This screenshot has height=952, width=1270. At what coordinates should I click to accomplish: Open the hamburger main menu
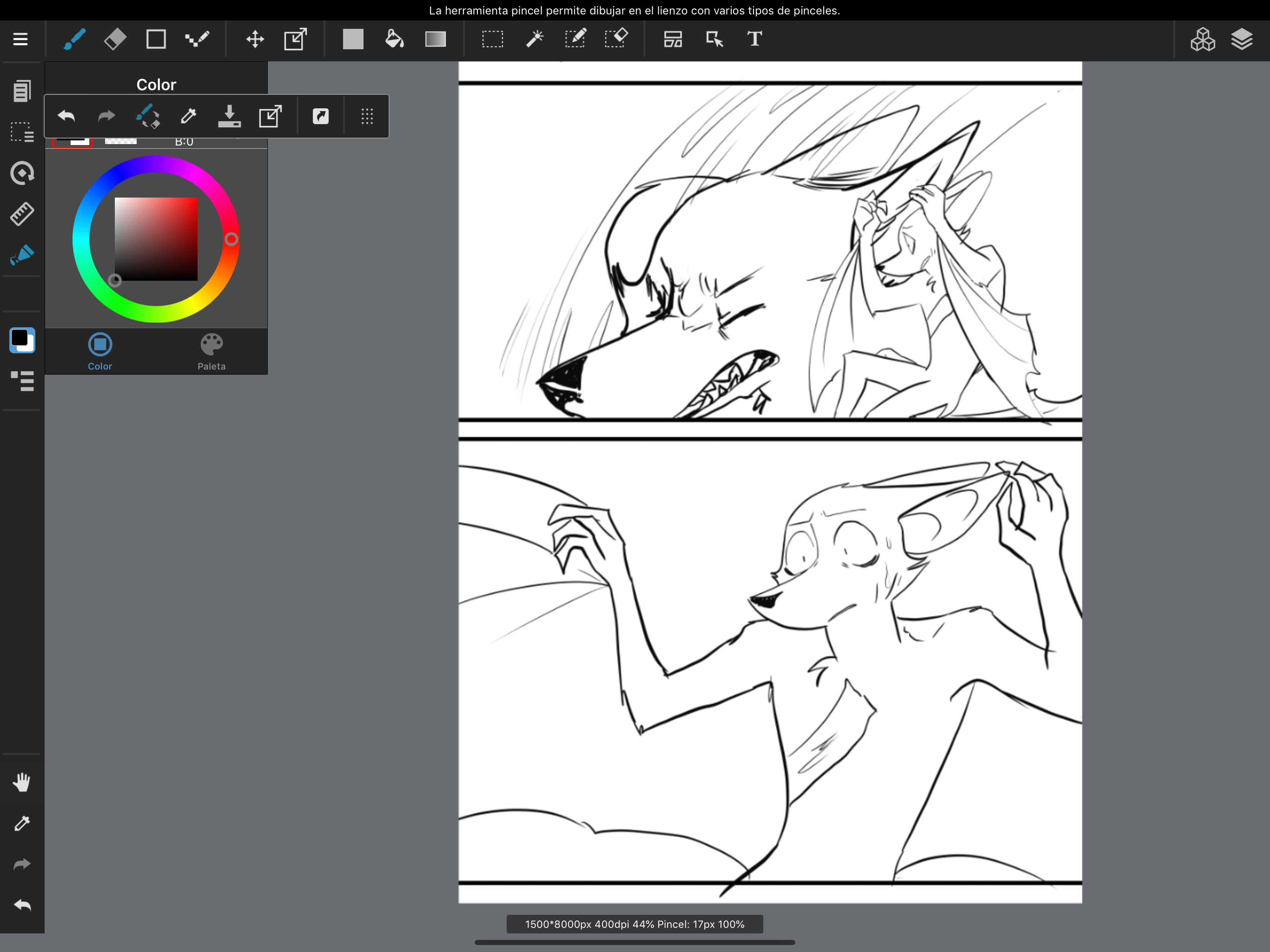click(20, 39)
